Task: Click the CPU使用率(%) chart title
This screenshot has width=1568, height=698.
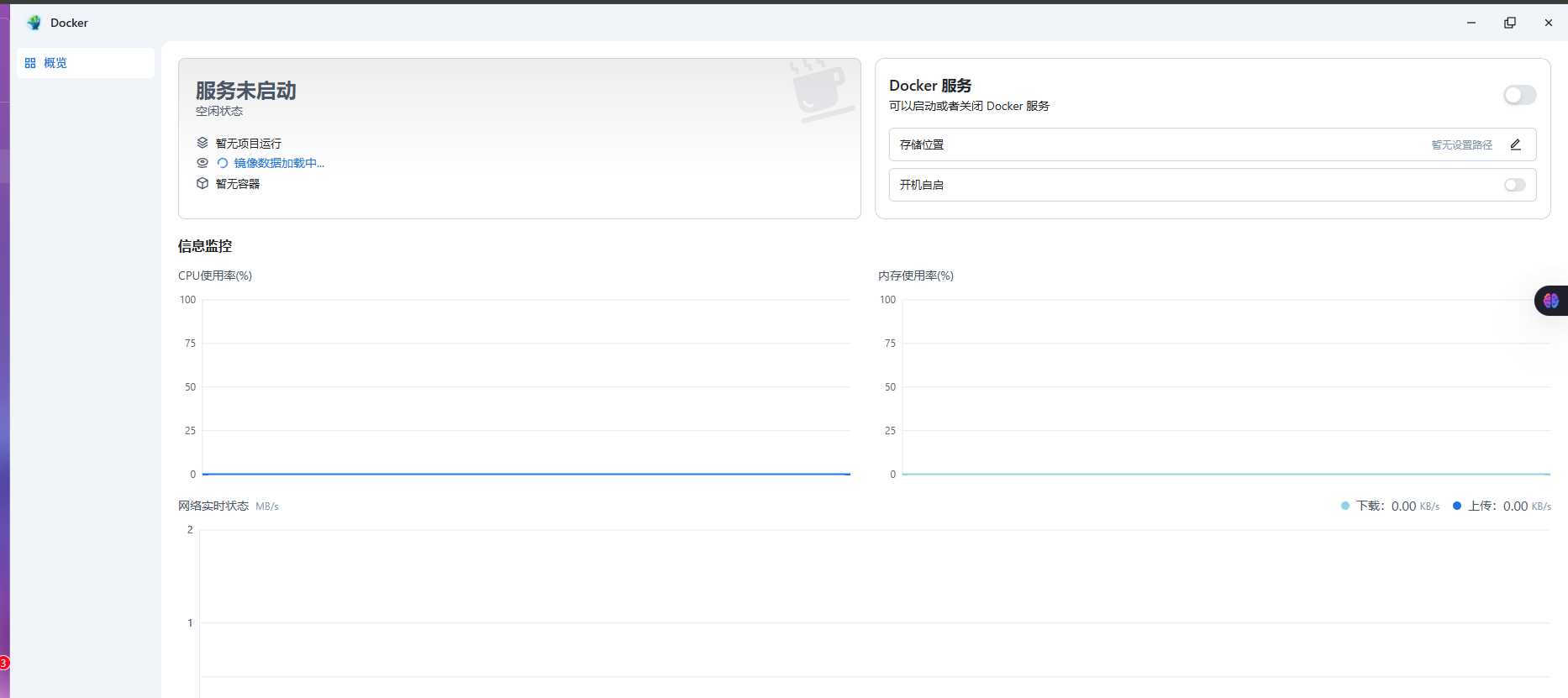Action: tap(215, 276)
